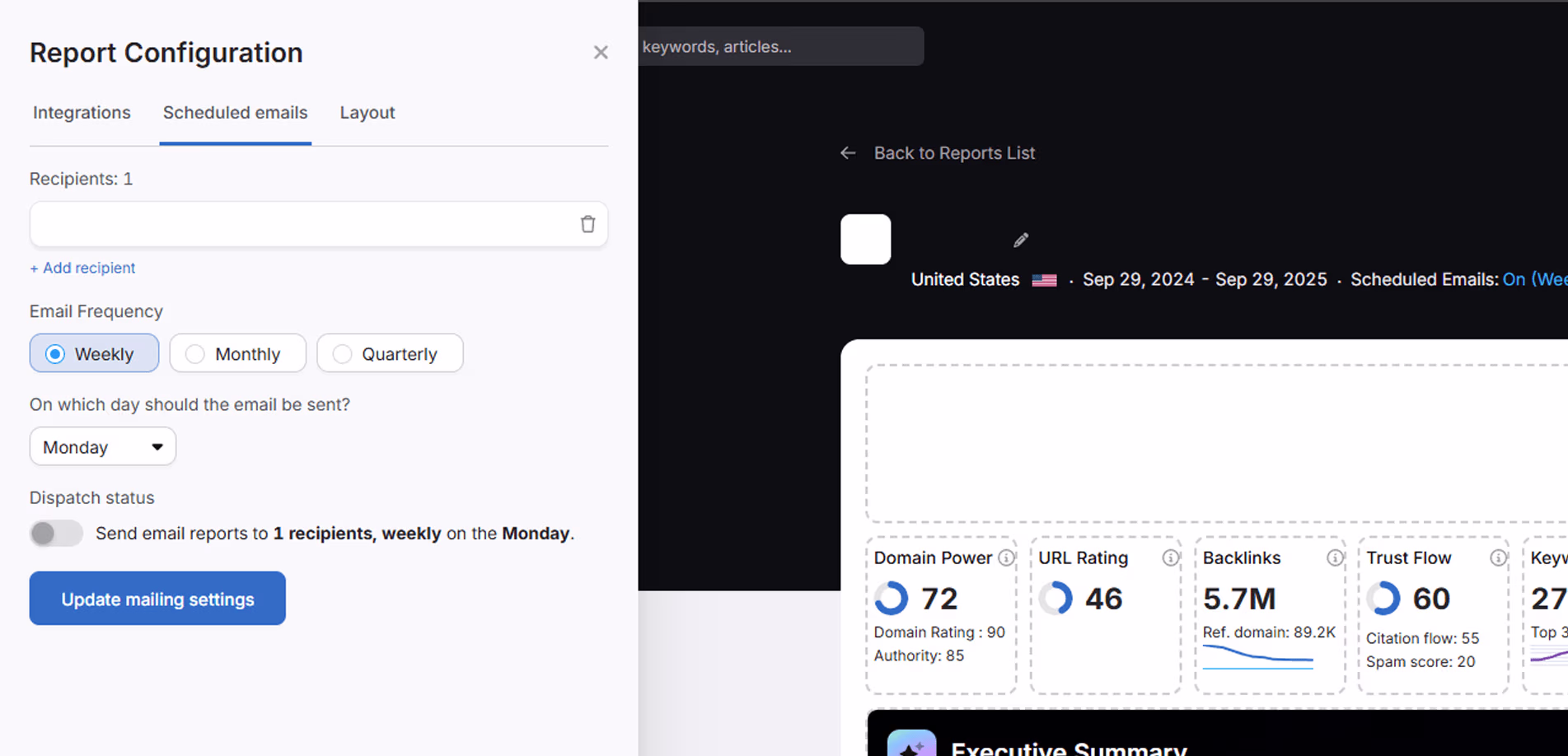Switch to the Integrations tab
The height and width of the screenshot is (756, 1568).
pos(82,113)
